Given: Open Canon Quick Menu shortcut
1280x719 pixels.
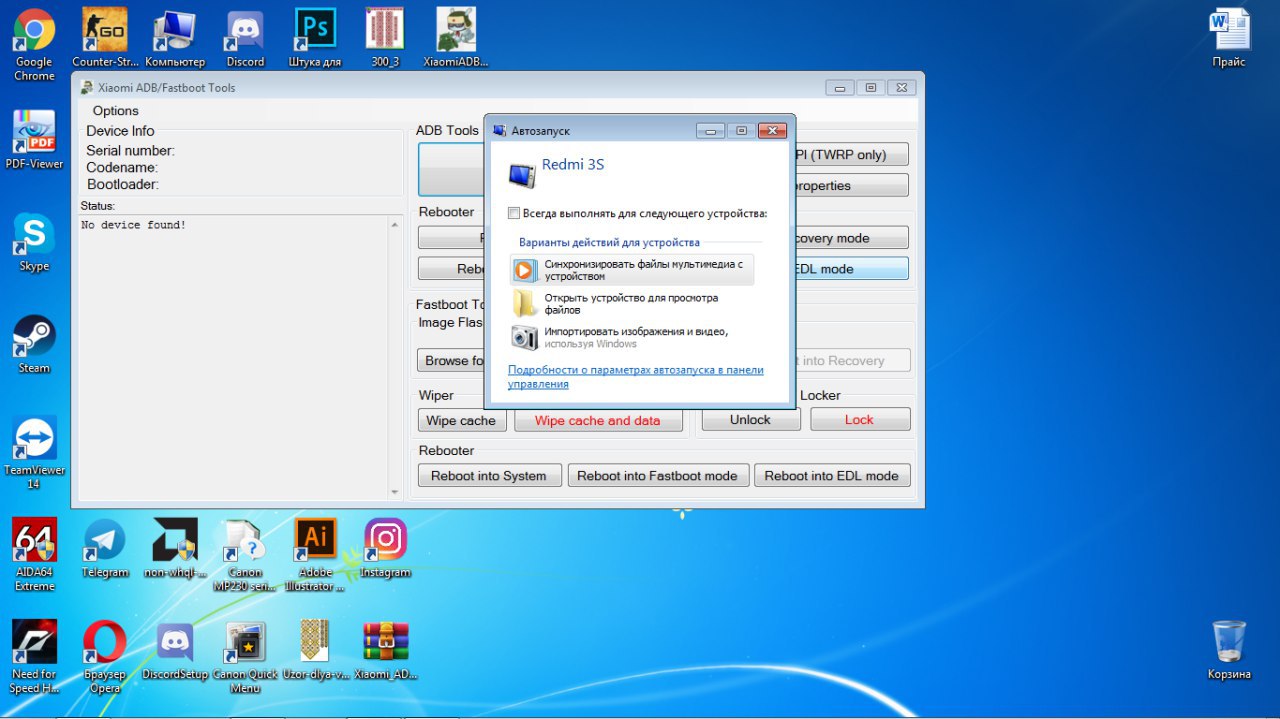Looking at the screenshot, I should [245, 657].
